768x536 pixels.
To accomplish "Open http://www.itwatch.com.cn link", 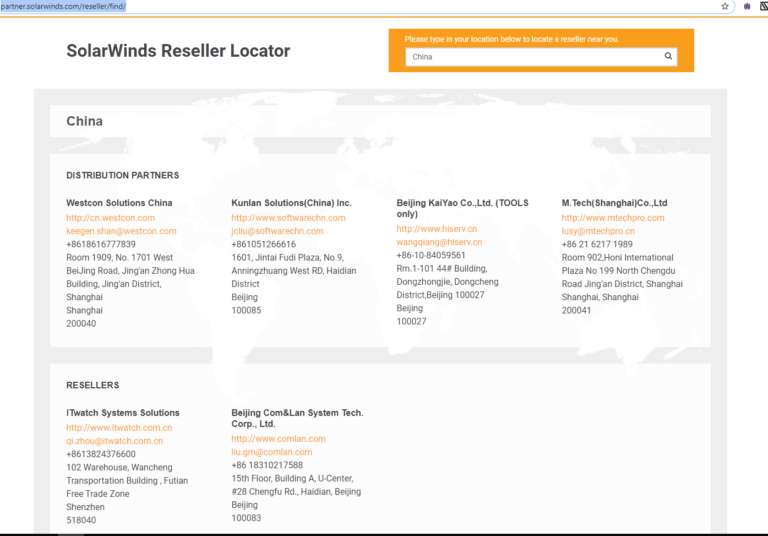I will tap(120, 428).
